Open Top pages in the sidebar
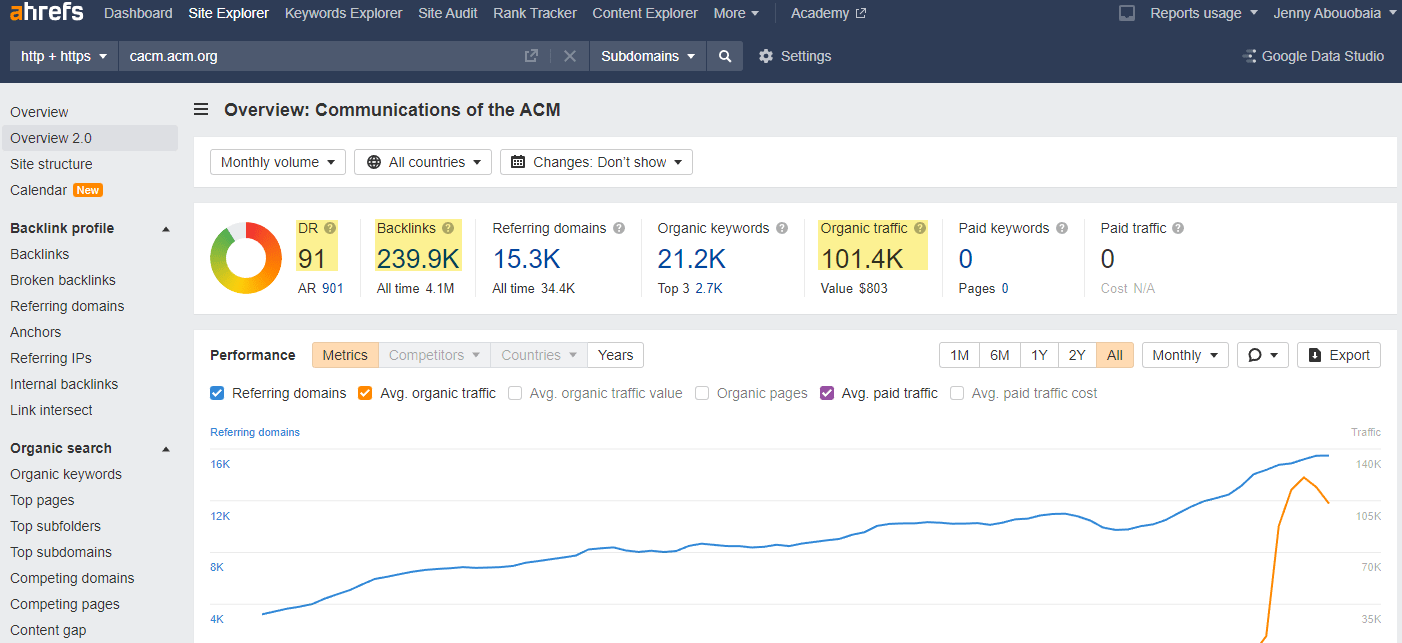The height and width of the screenshot is (643, 1402). pyautogui.click(x=41, y=500)
